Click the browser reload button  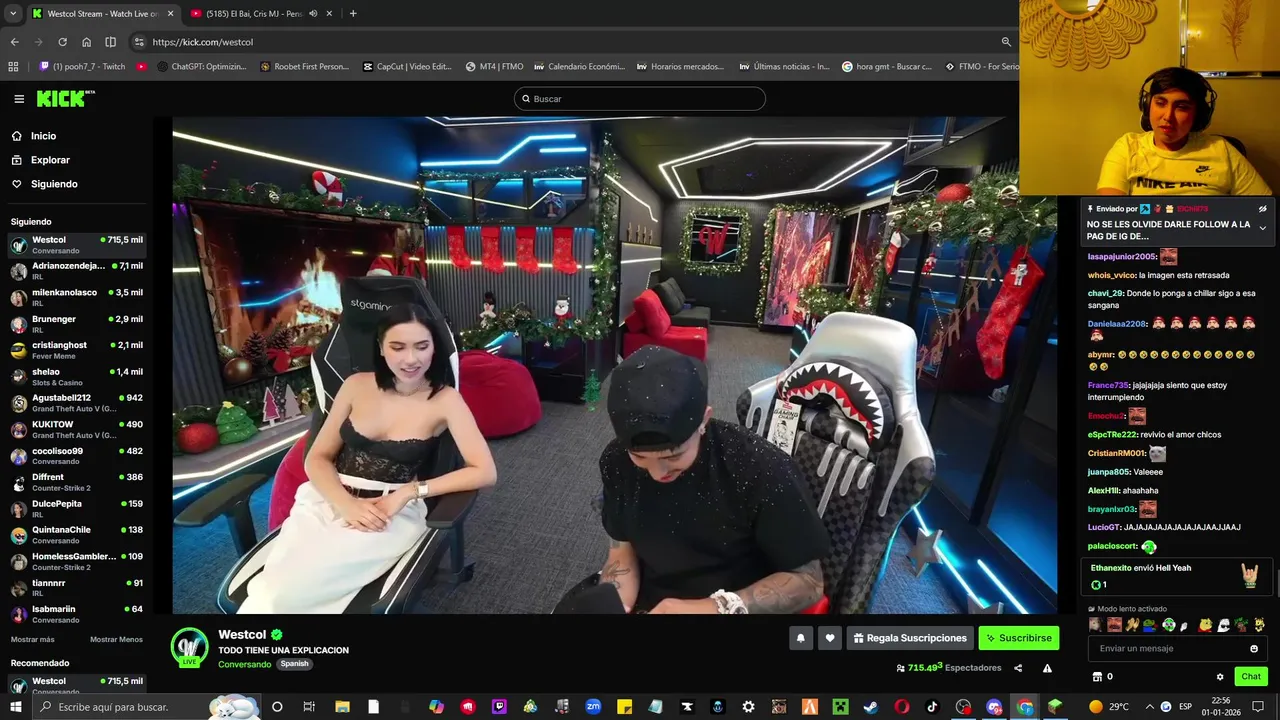coord(62,42)
